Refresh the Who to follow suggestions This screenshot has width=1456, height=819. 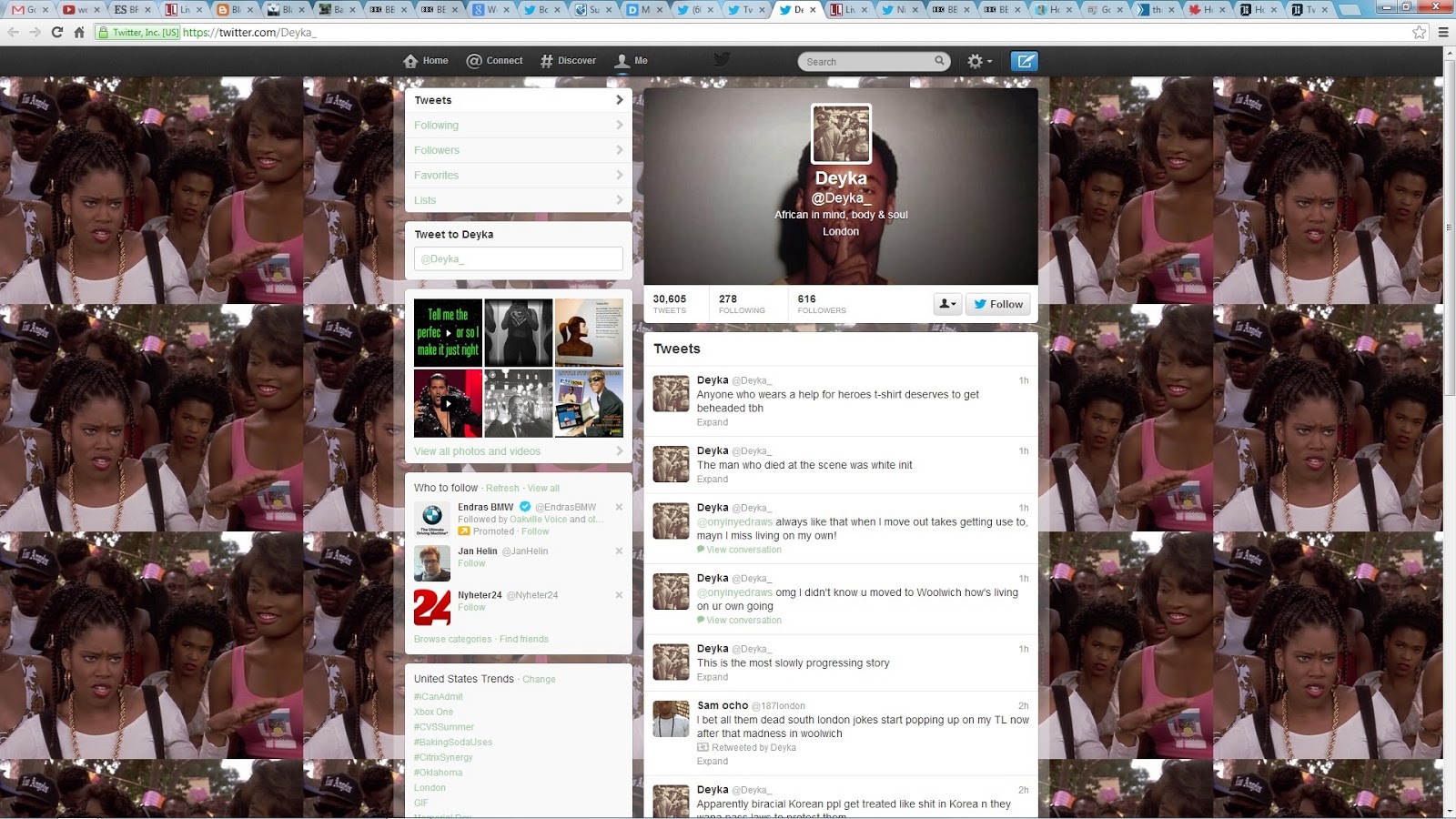[502, 489]
